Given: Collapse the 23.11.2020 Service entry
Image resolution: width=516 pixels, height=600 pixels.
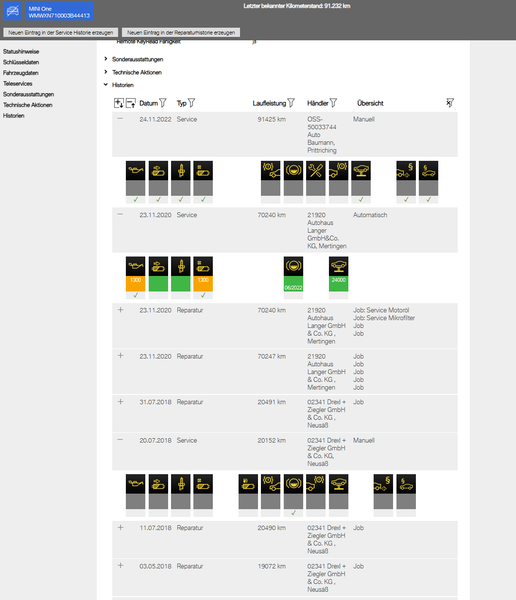Looking at the screenshot, I should pyautogui.click(x=120, y=214).
